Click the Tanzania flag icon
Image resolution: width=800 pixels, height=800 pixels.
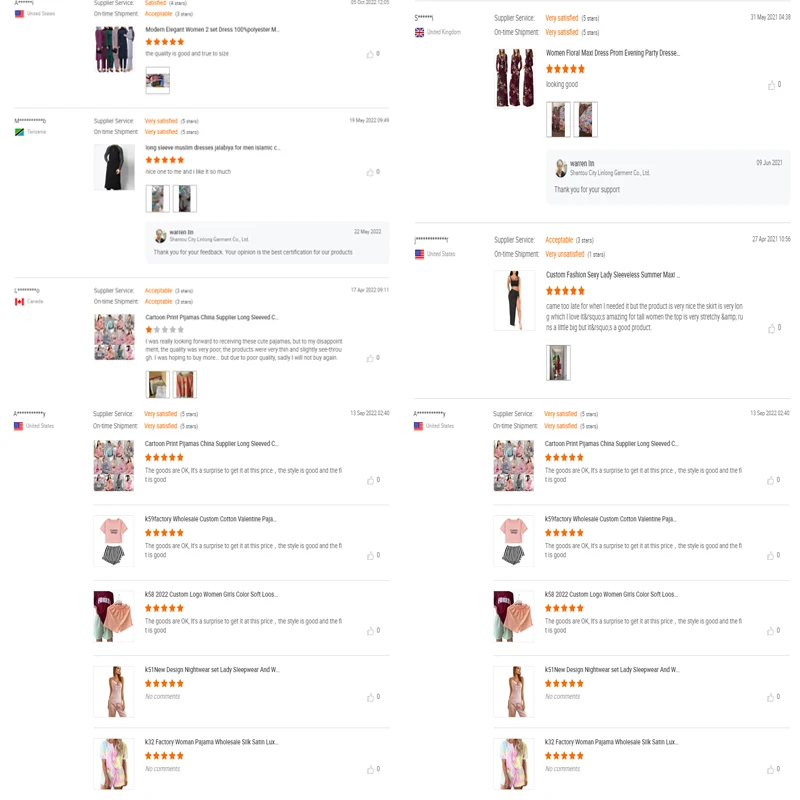pos(19,132)
